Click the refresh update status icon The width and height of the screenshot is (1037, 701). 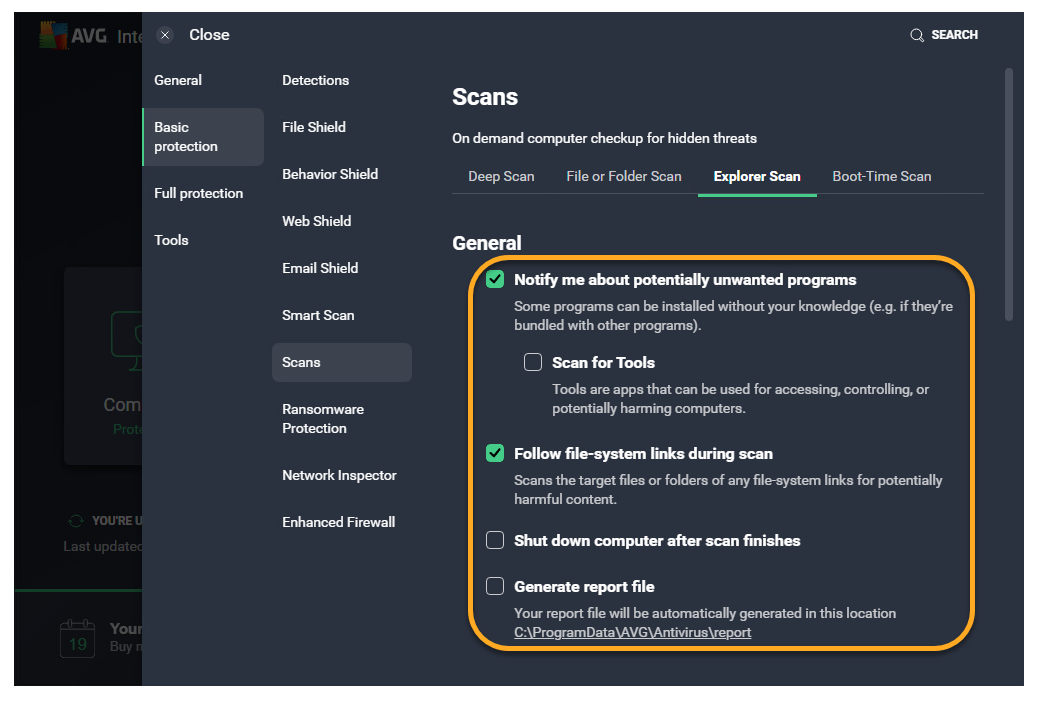pyautogui.click(x=75, y=521)
